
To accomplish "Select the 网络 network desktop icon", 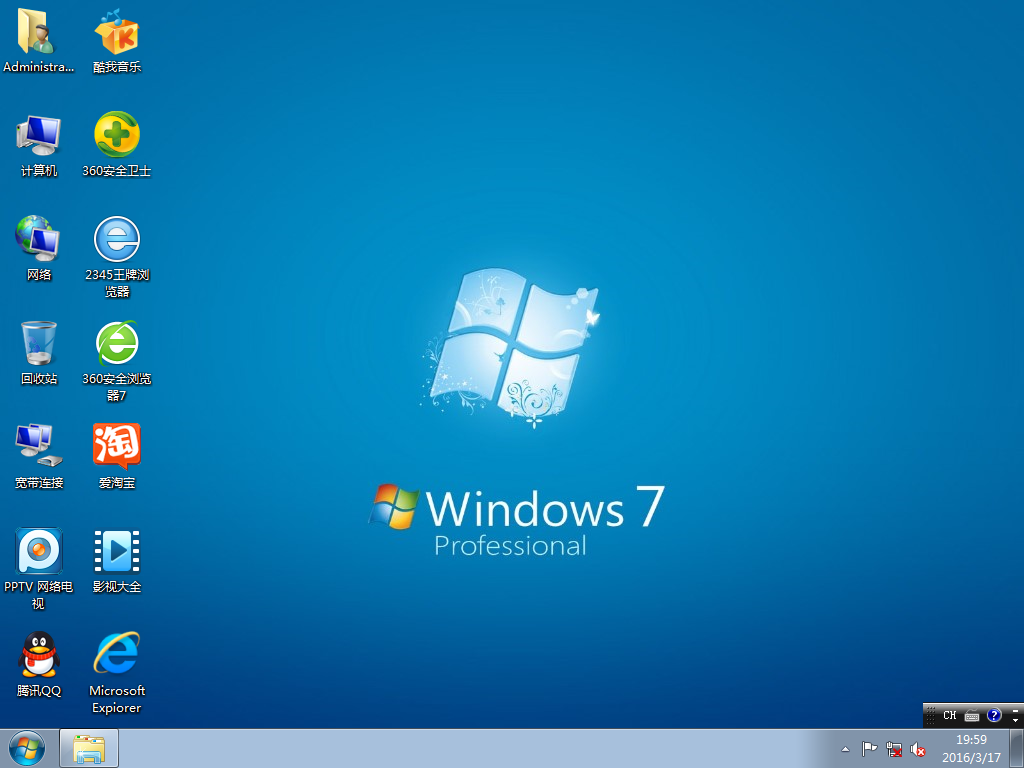I will (39, 249).
